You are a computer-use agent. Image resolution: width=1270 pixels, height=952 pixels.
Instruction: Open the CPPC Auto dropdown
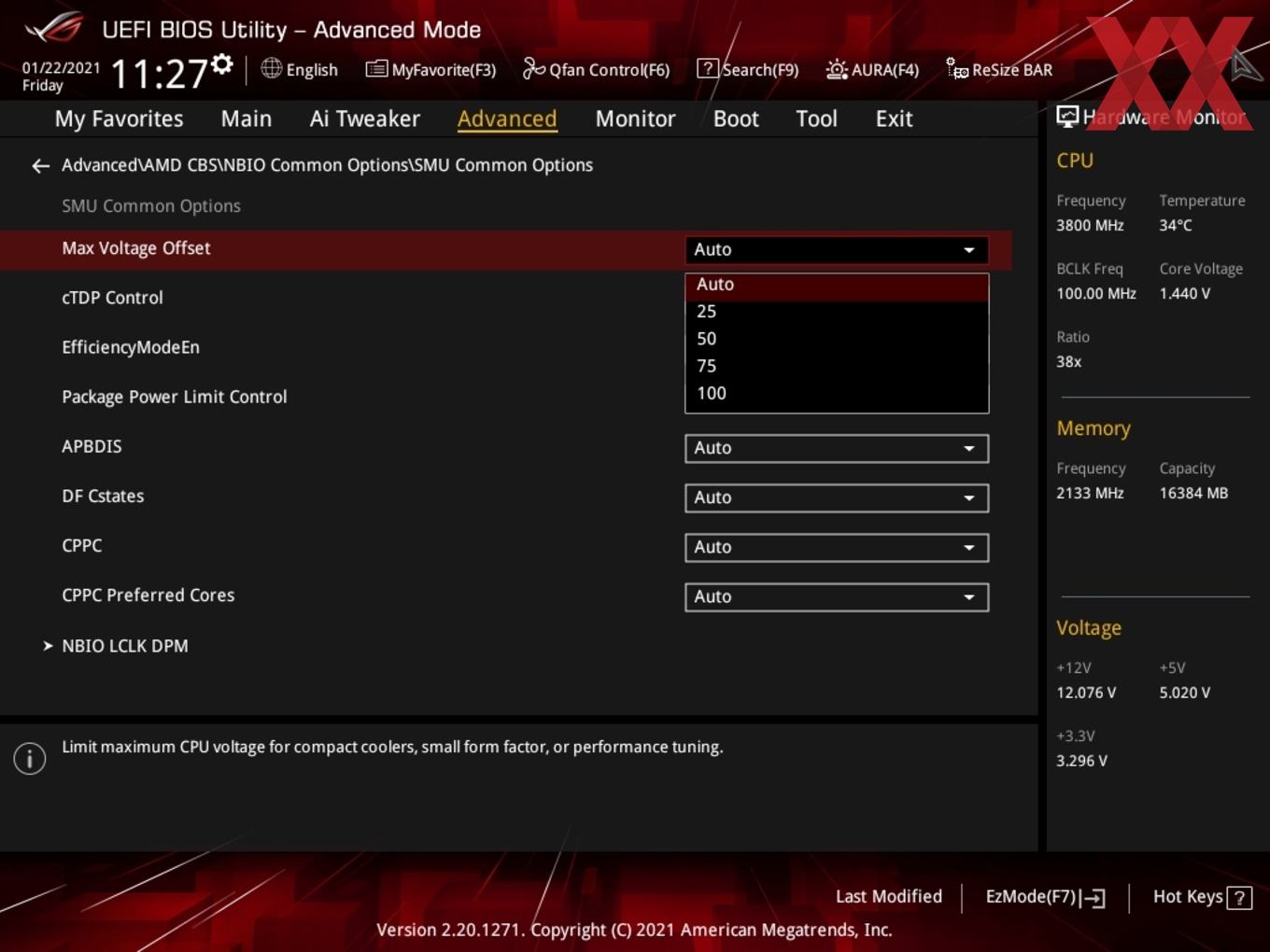[x=836, y=547]
